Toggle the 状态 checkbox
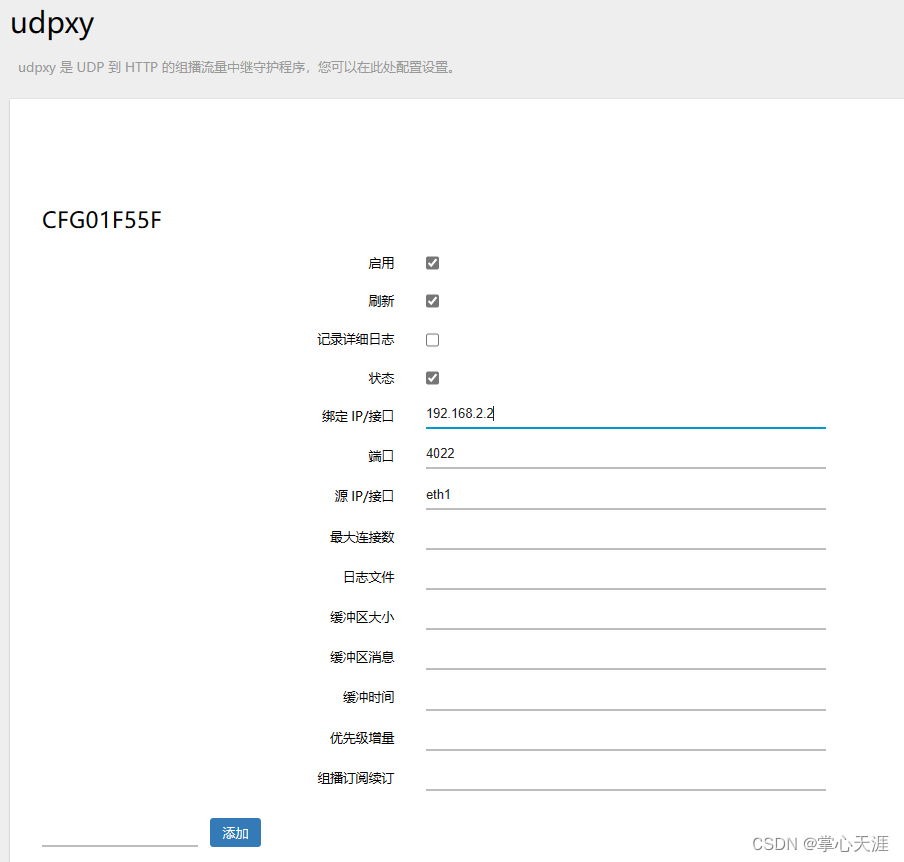904x862 pixels. pos(432,378)
